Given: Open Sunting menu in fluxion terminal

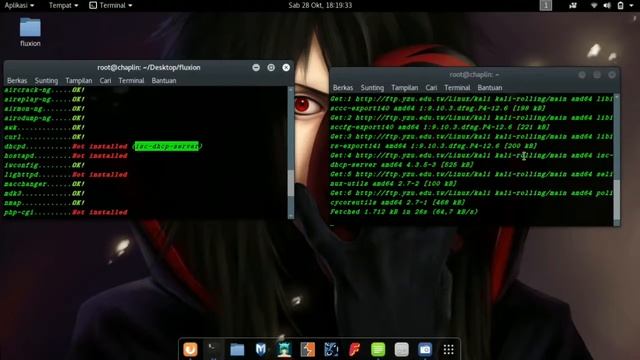Looking at the screenshot, I should tap(46, 80).
